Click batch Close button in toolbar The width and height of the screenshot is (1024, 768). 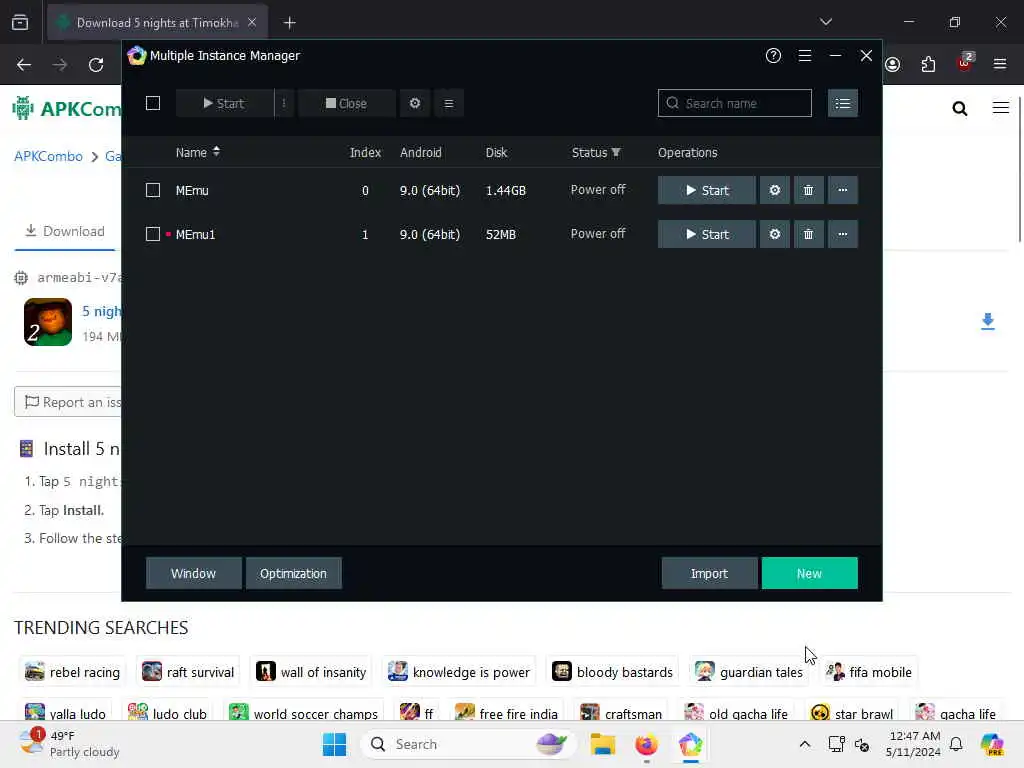[x=346, y=103]
